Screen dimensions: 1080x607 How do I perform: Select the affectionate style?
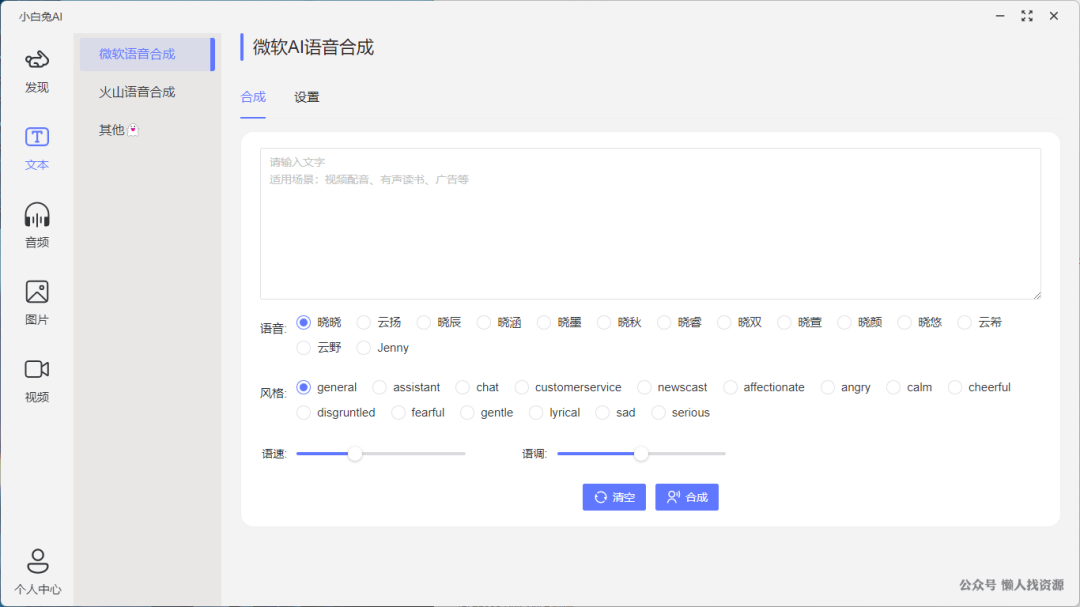[730, 387]
